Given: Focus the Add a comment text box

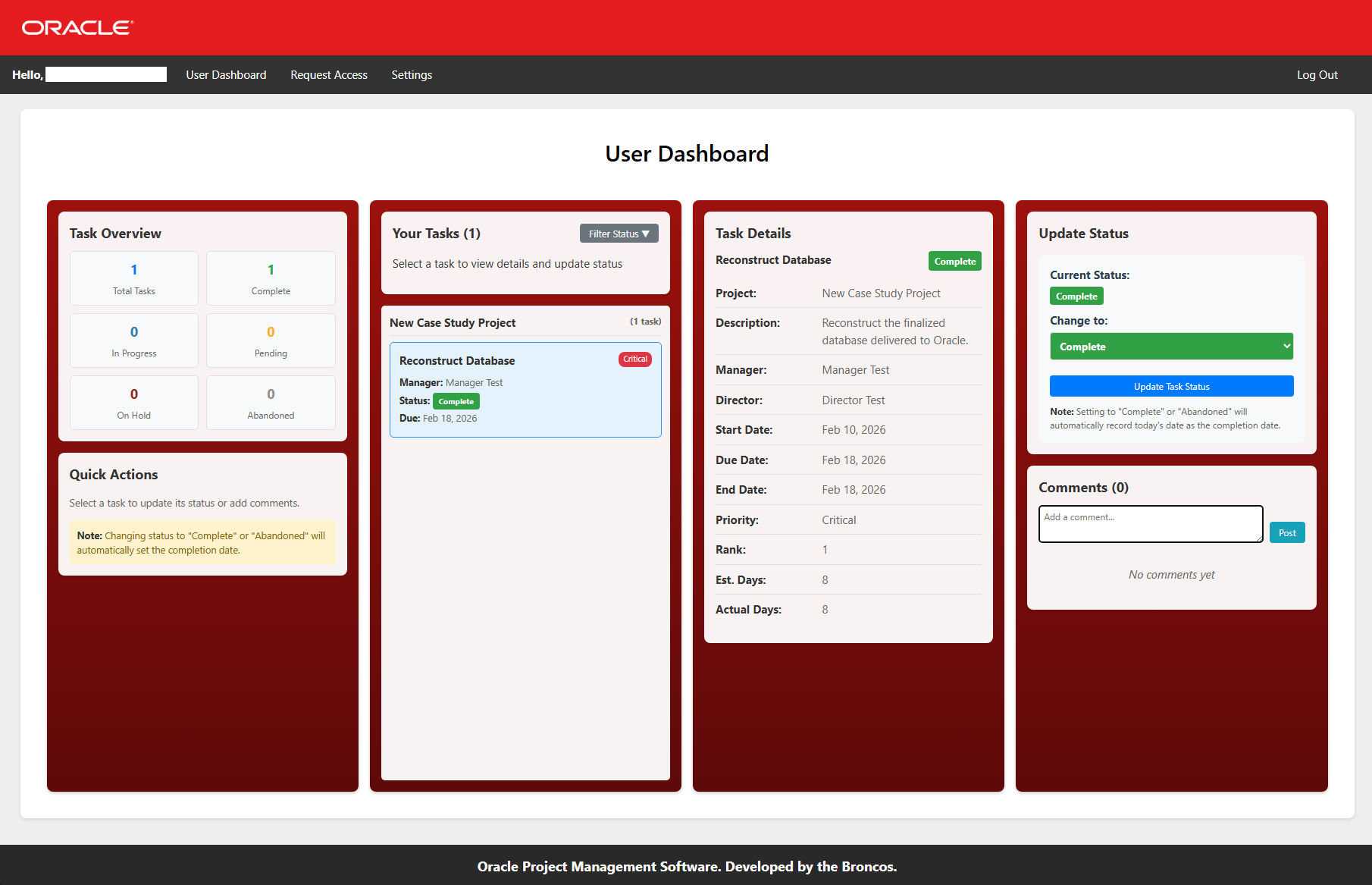Looking at the screenshot, I should coord(1150,524).
